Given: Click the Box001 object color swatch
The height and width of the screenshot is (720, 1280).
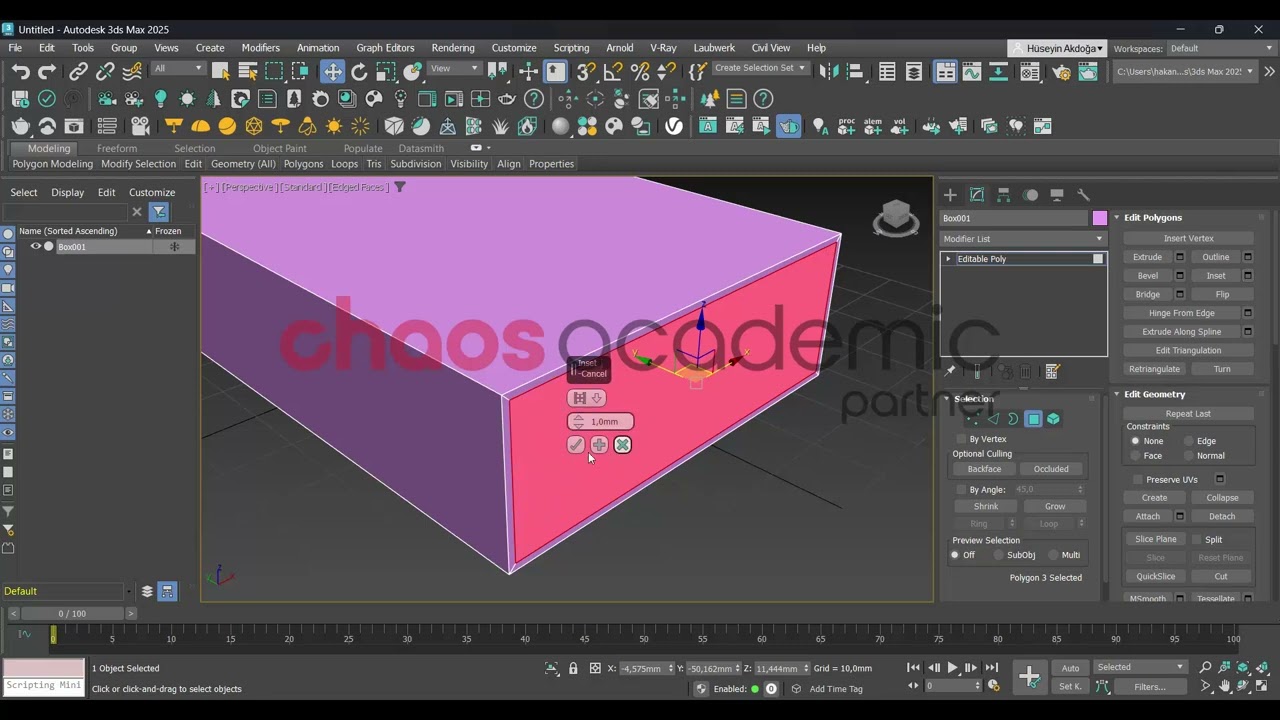Looking at the screenshot, I should [1100, 218].
